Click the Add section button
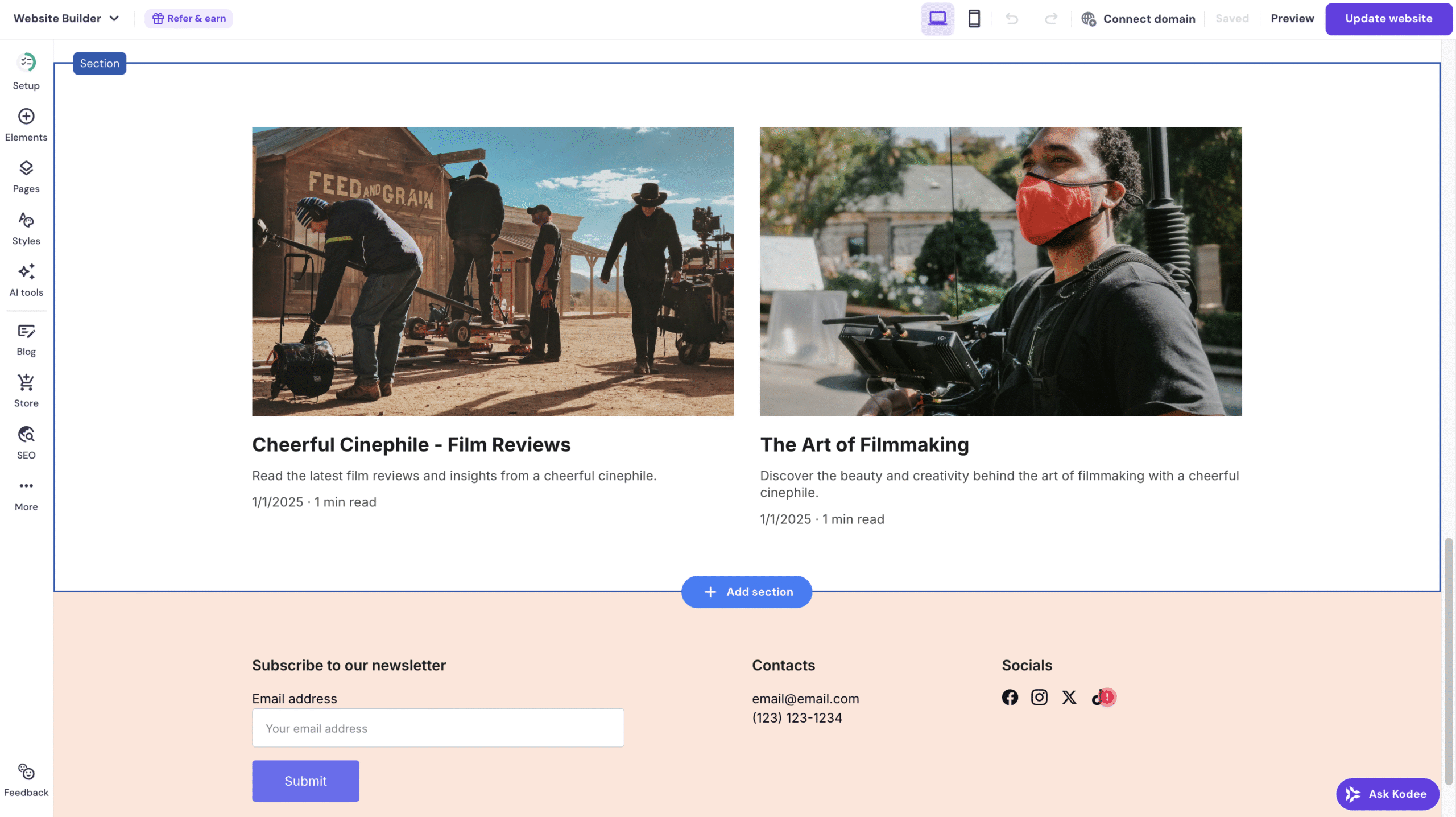Viewport: 1456px width, 817px height. click(x=746, y=592)
